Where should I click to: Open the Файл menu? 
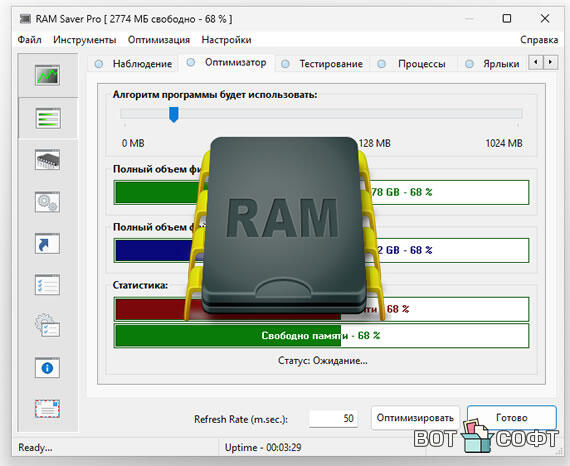29,40
